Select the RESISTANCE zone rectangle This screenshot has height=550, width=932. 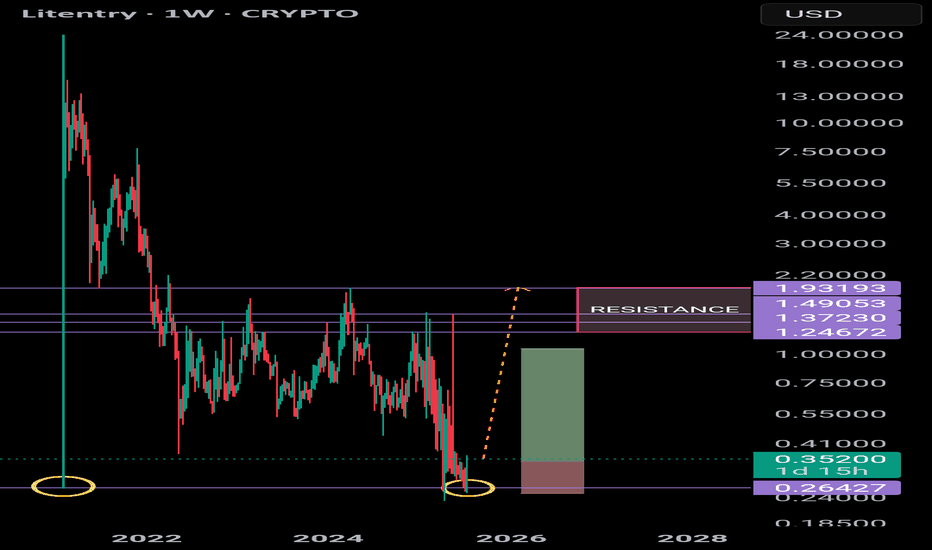pyautogui.click(x=664, y=310)
